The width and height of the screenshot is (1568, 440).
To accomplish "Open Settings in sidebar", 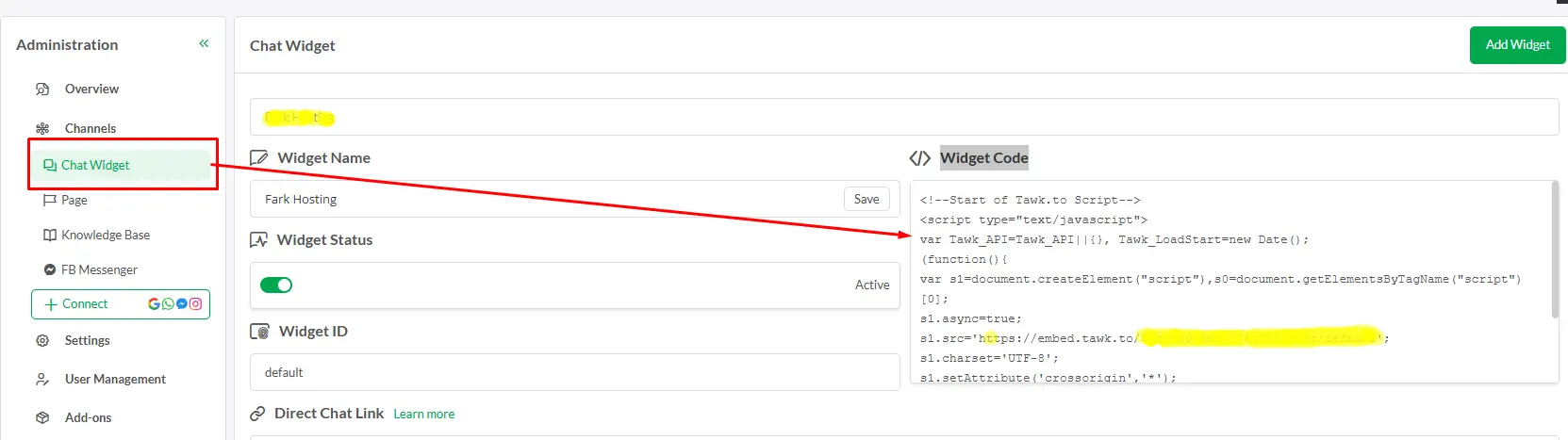I will 87,340.
